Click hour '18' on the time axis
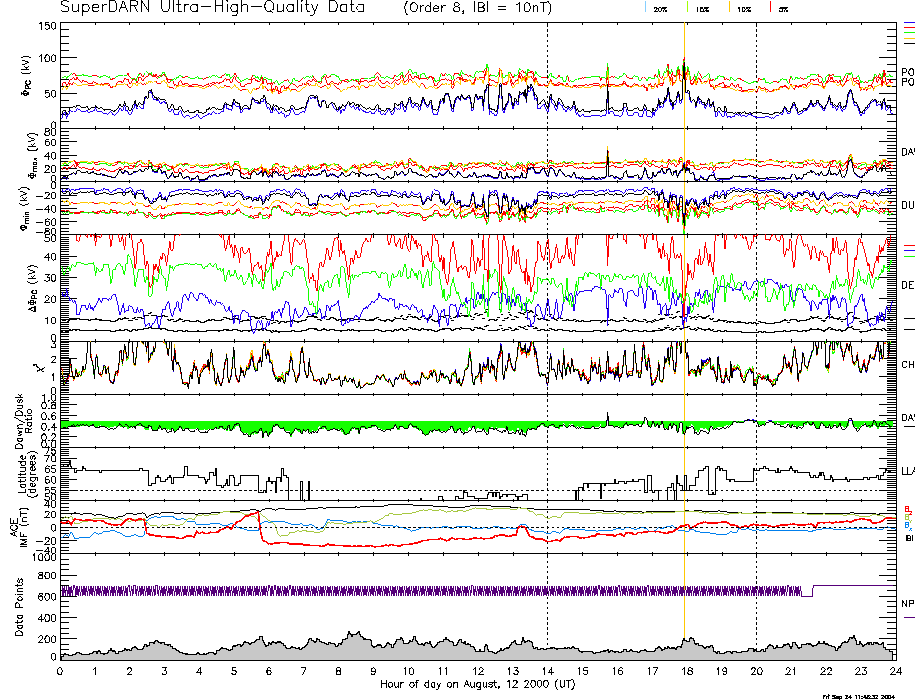 pyautogui.click(x=687, y=671)
